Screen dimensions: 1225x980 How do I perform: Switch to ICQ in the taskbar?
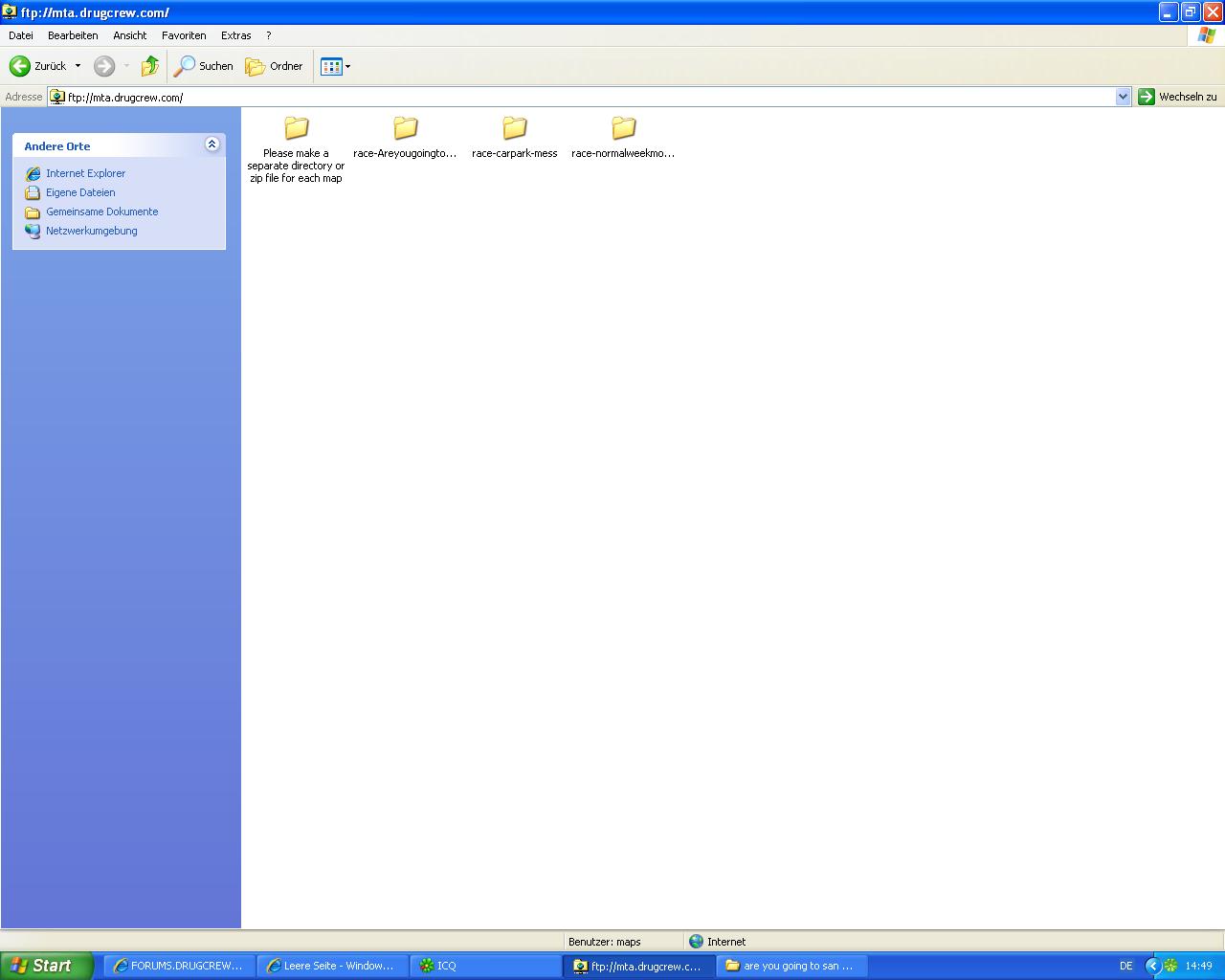pos(485,966)
